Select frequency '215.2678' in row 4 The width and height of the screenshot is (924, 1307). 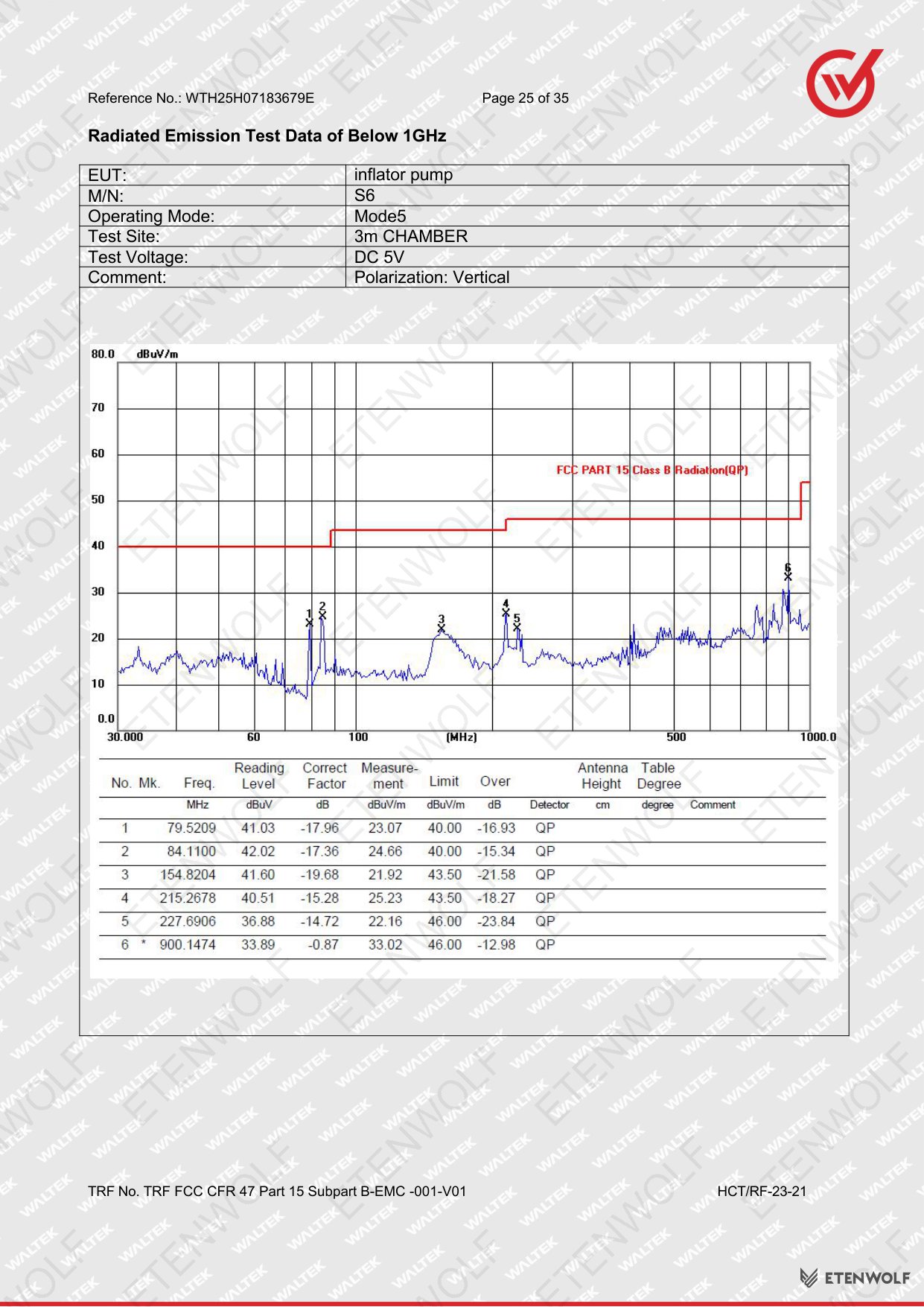click(188, 898)
